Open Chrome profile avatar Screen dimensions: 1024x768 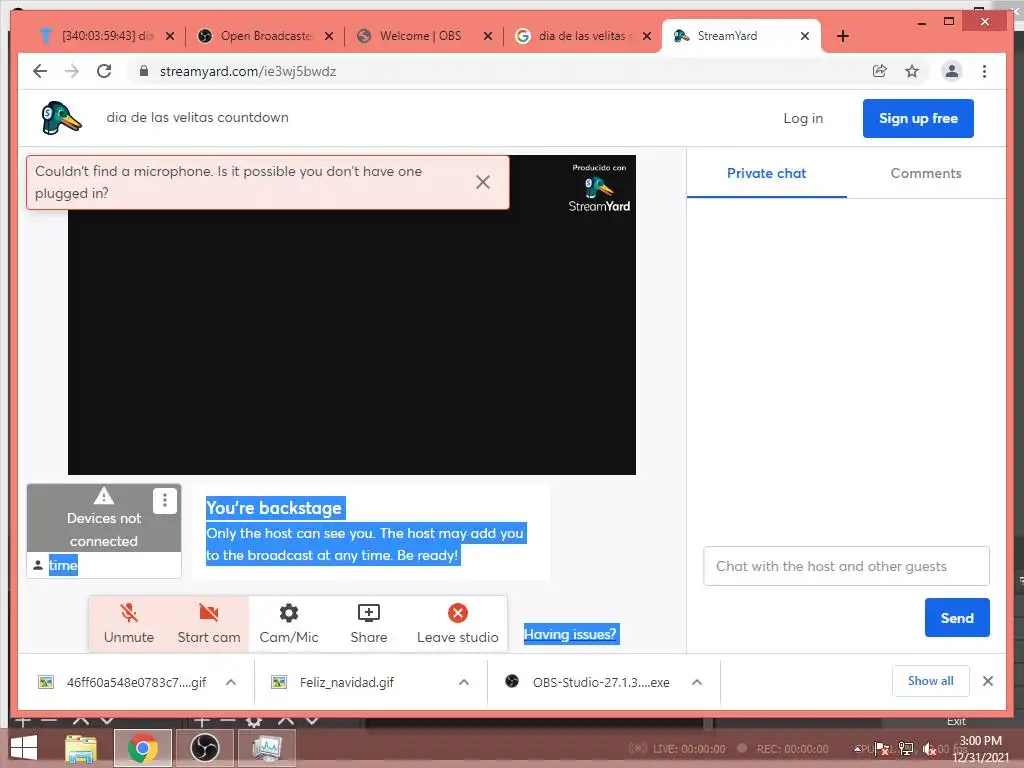tap(952, 71)
